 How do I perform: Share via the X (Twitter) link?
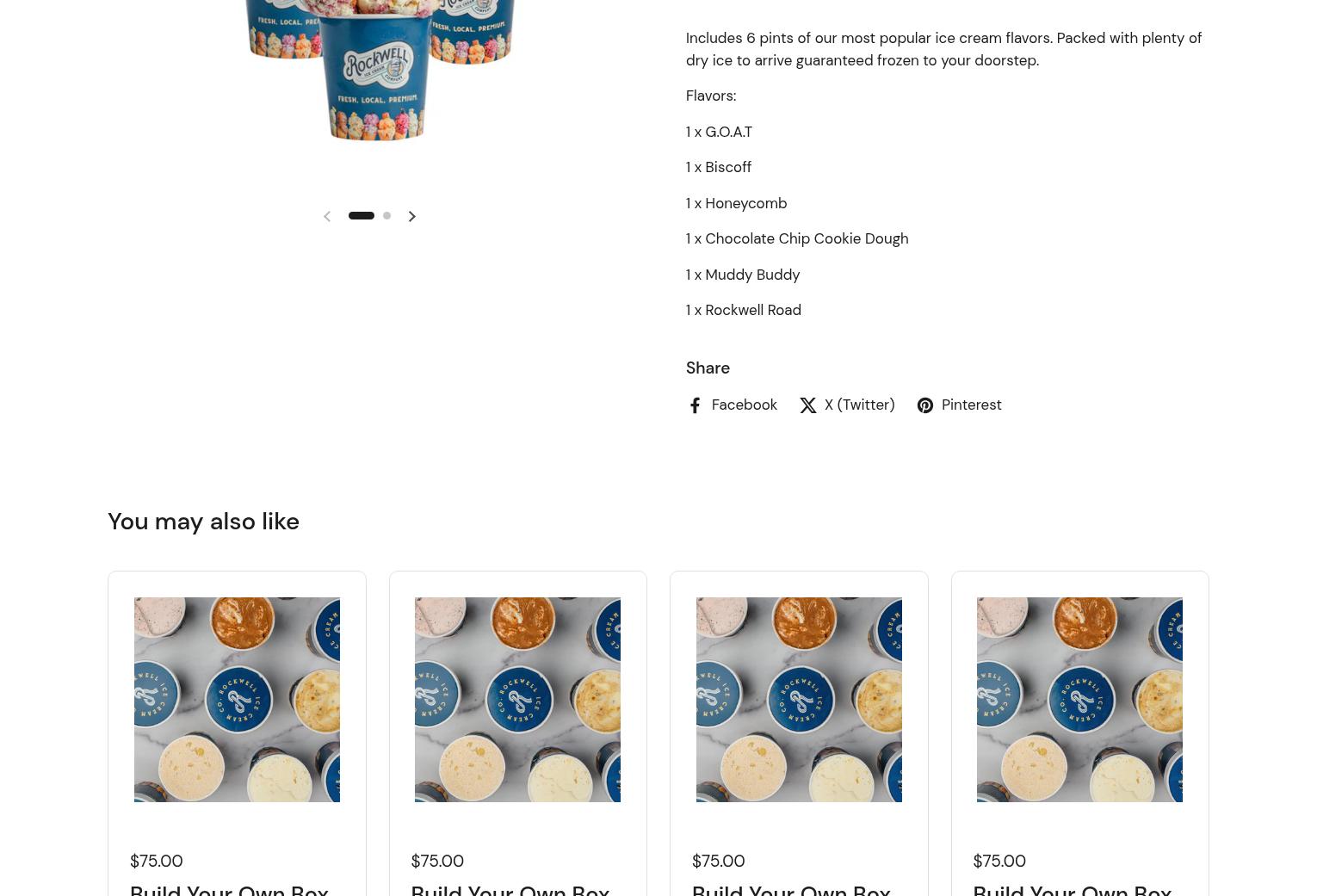(859, 405)
